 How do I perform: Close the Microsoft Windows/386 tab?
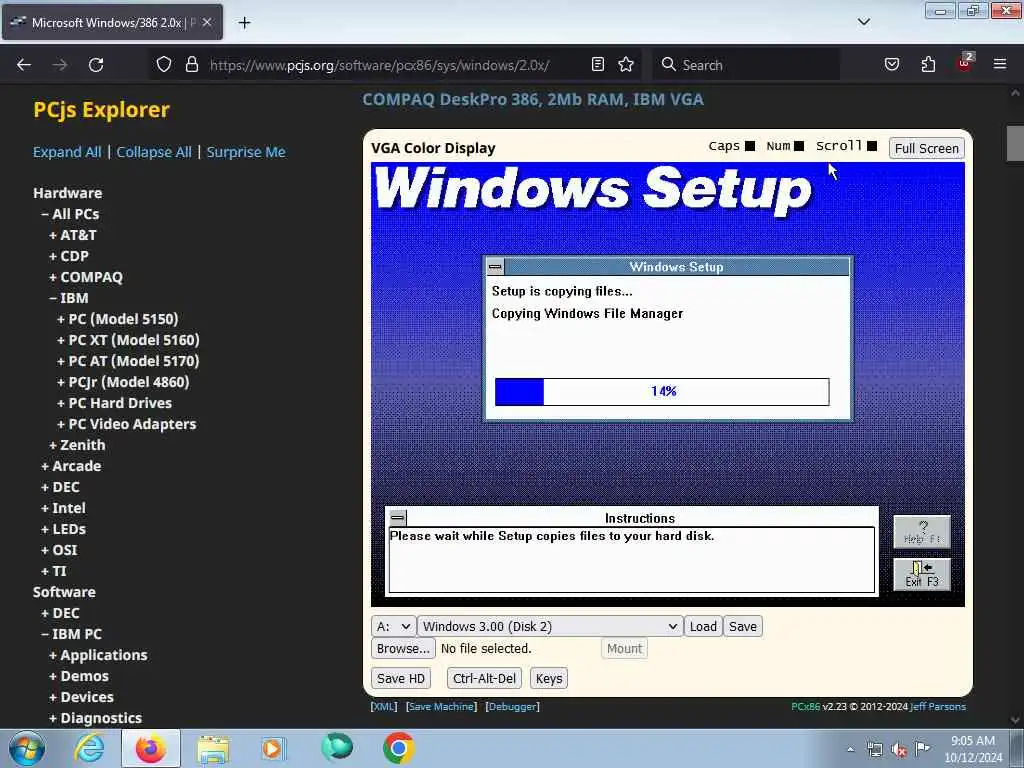[x=207, y=22]
